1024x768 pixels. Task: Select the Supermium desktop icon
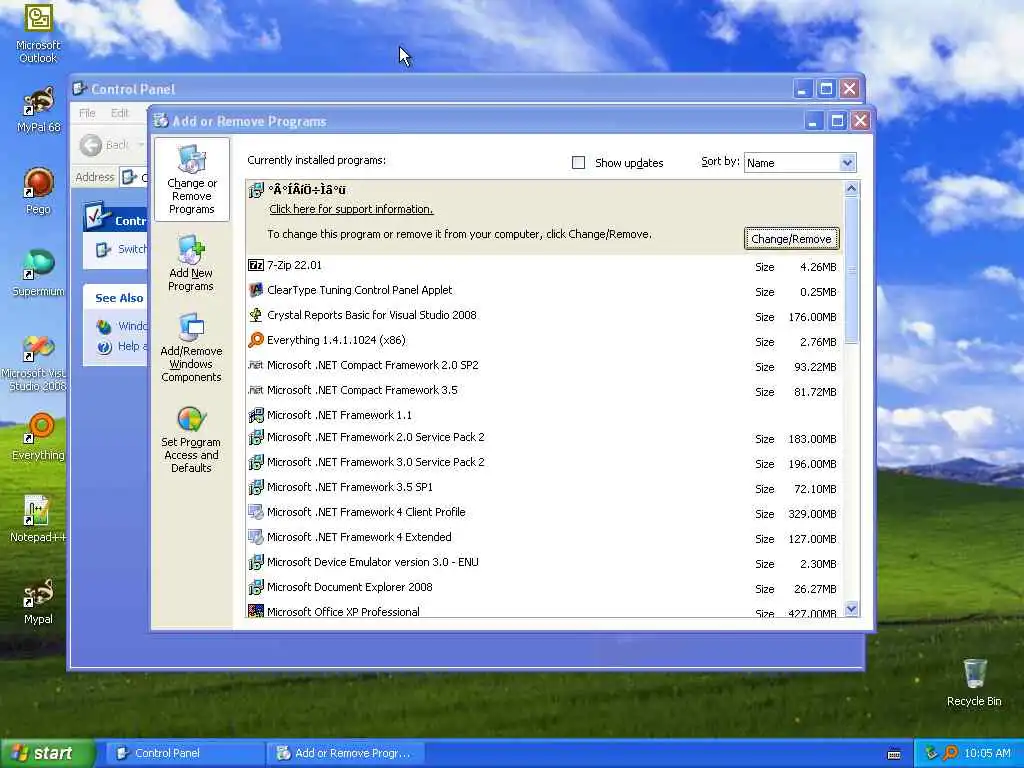[38, 272]
